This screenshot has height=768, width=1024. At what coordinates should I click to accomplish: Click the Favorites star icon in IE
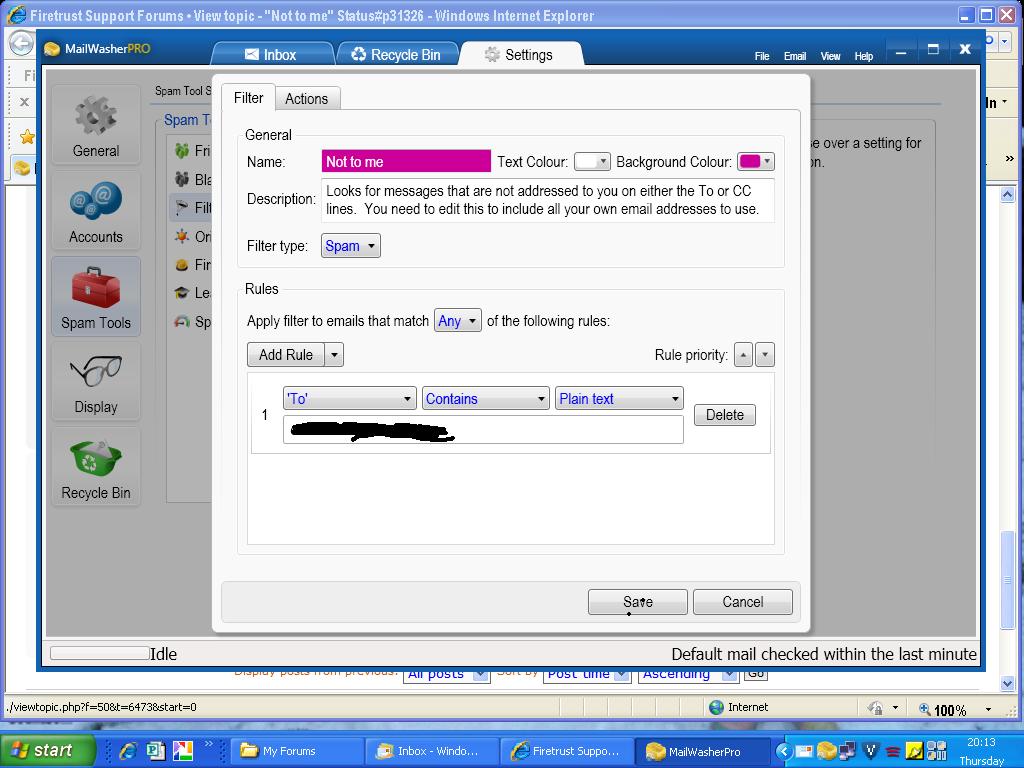tap(27, 137)
